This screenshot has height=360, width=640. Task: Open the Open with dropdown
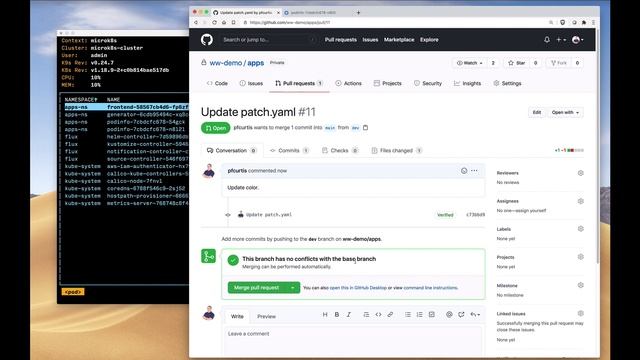[x=565, y=112]
